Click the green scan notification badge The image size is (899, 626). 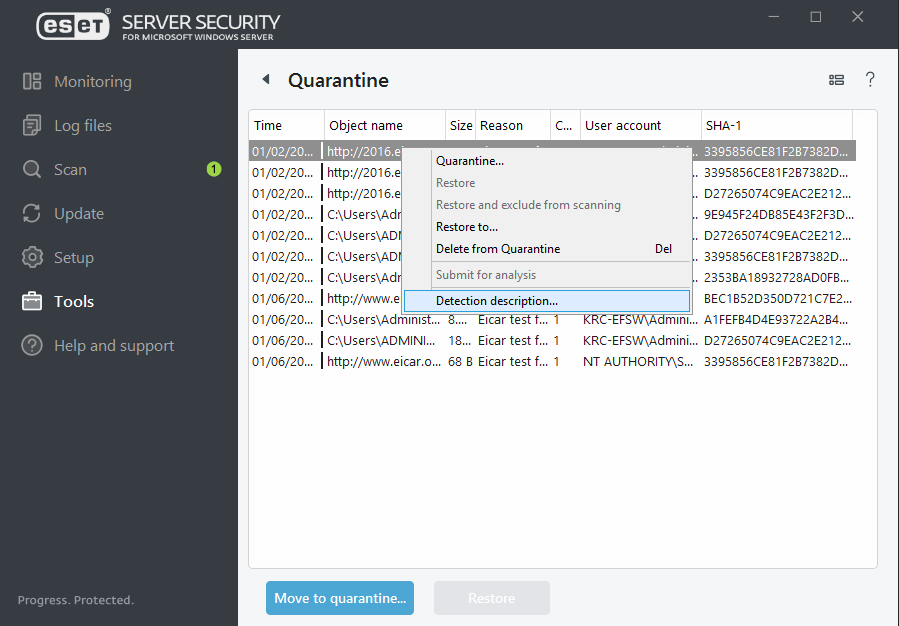214,170
